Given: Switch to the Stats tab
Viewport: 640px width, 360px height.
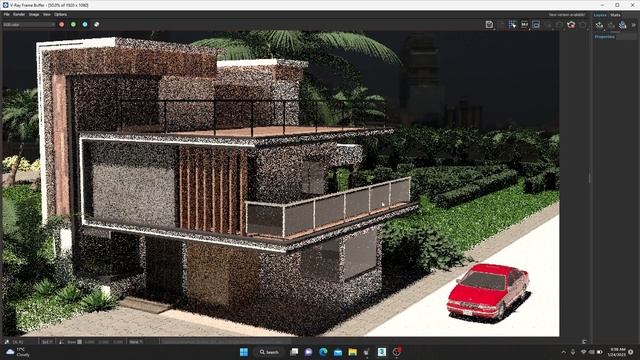Looking at the screenshot, I should pos(615,15).
